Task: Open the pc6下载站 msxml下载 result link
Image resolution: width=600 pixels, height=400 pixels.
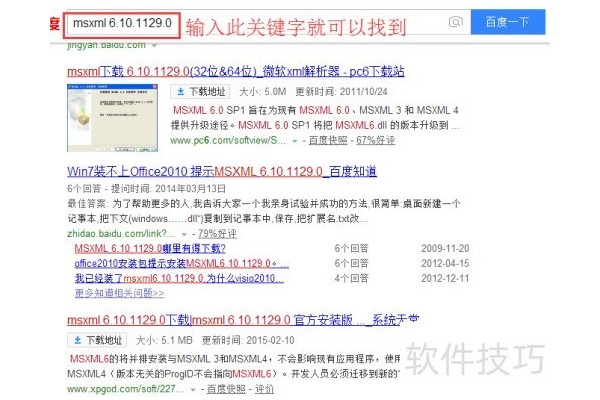Action: coord(236,71)
